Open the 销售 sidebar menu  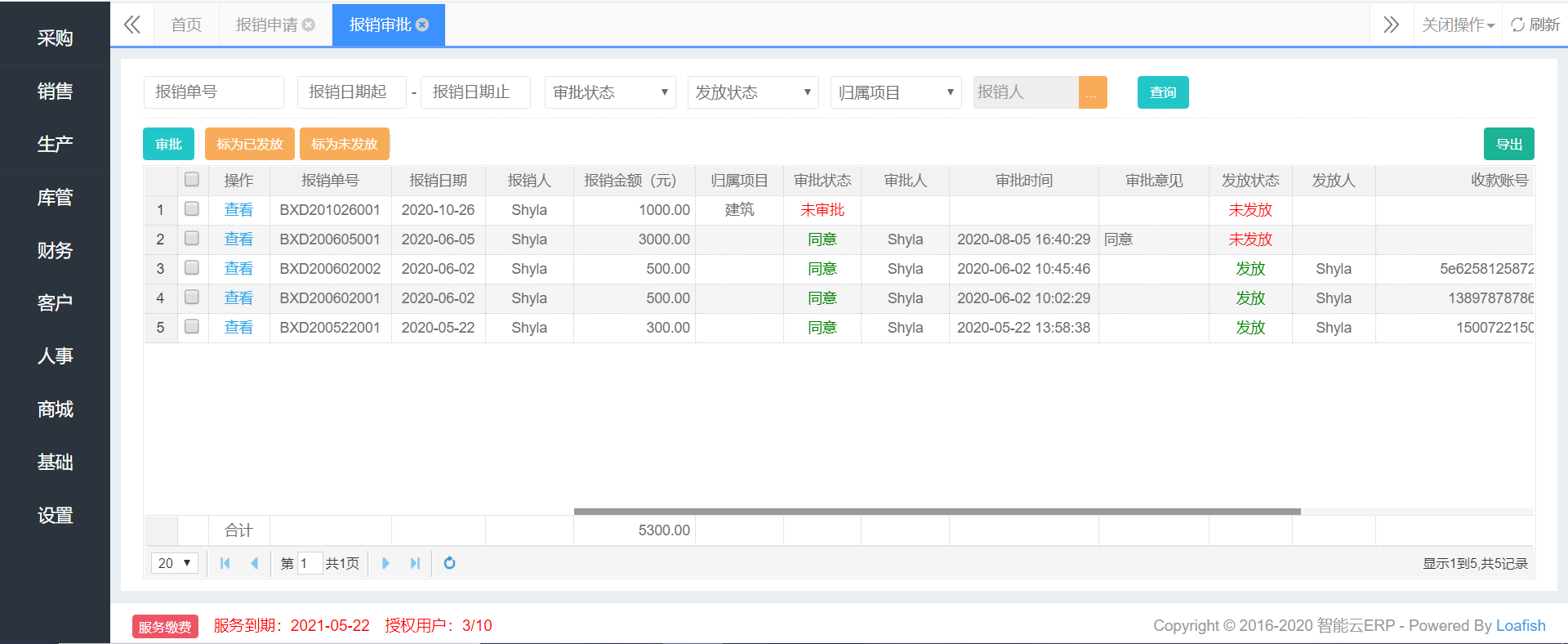coord(55,92)
